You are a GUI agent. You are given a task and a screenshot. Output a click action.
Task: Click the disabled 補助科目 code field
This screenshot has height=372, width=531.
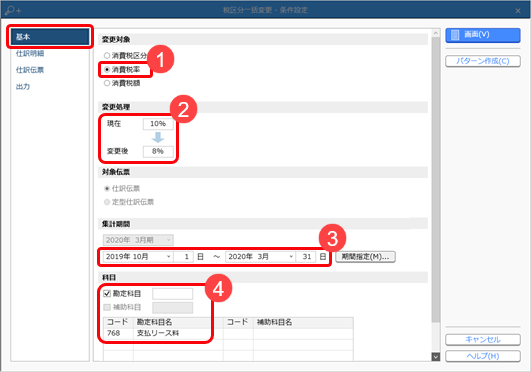point(172,308)
